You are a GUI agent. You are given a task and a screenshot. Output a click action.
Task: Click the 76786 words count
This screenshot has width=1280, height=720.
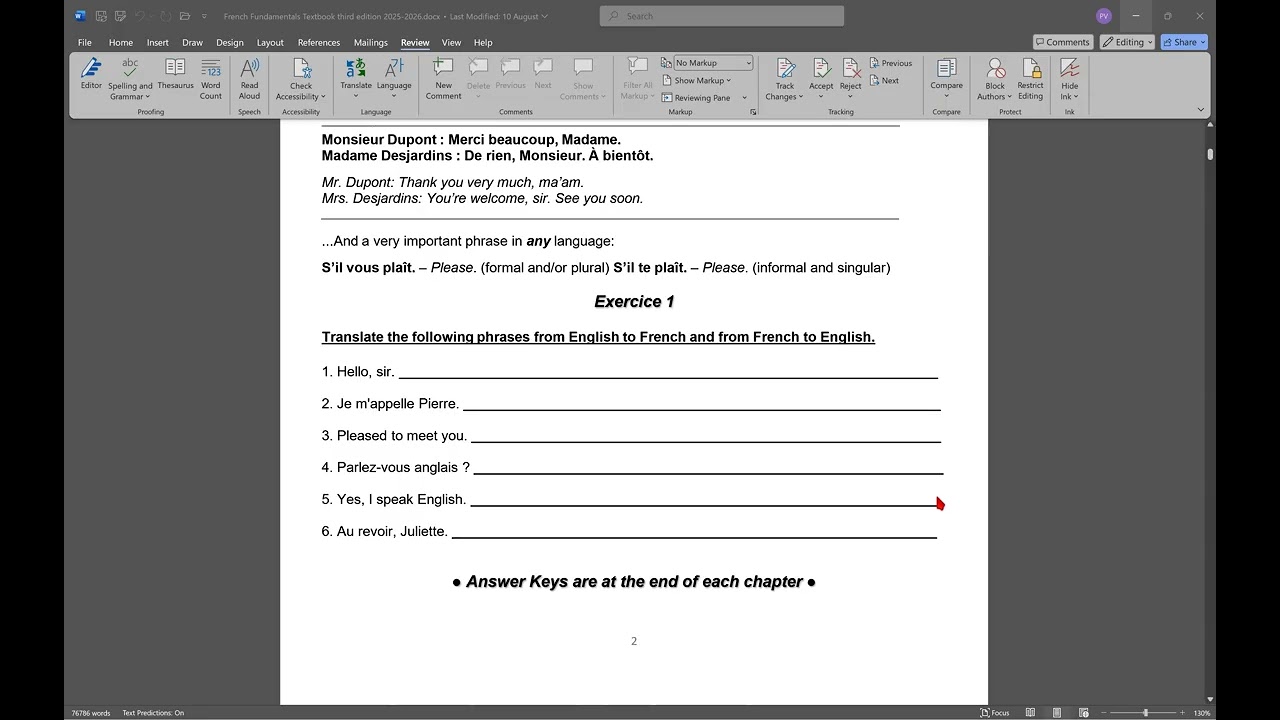tap(90, 713)
